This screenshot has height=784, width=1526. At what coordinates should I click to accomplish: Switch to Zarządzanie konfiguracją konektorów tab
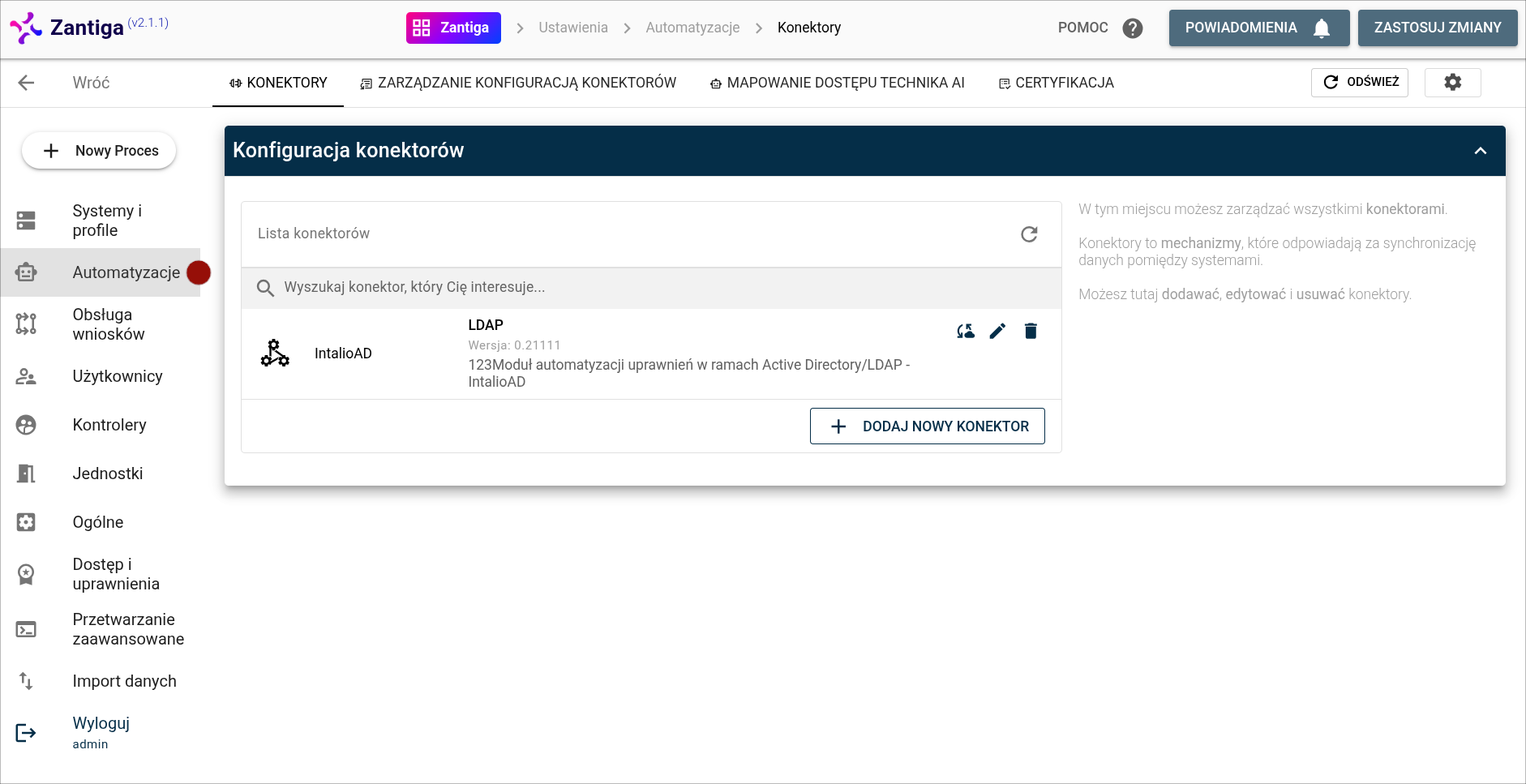518,83
